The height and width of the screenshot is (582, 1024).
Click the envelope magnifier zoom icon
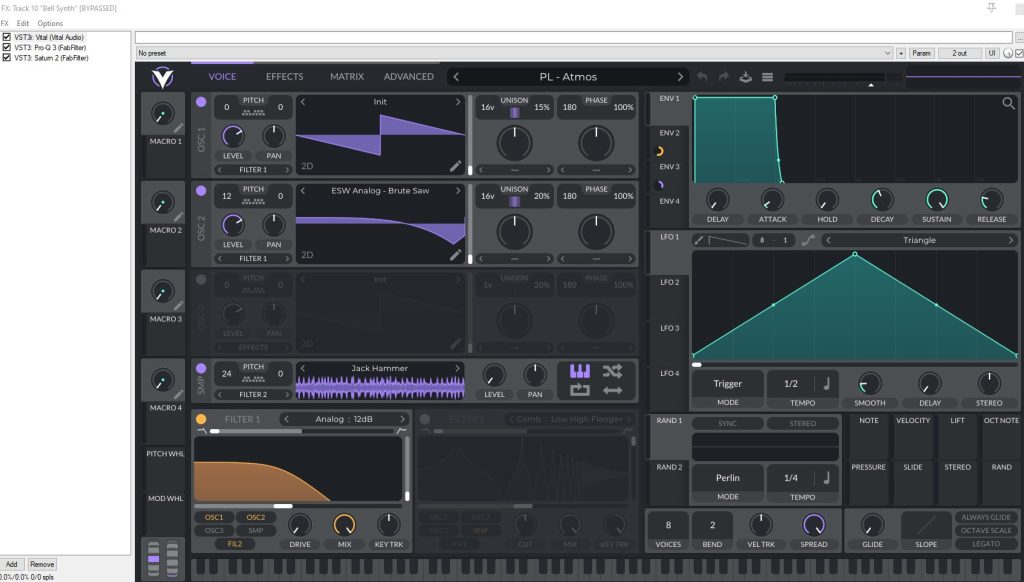(x=1008, y=103)
